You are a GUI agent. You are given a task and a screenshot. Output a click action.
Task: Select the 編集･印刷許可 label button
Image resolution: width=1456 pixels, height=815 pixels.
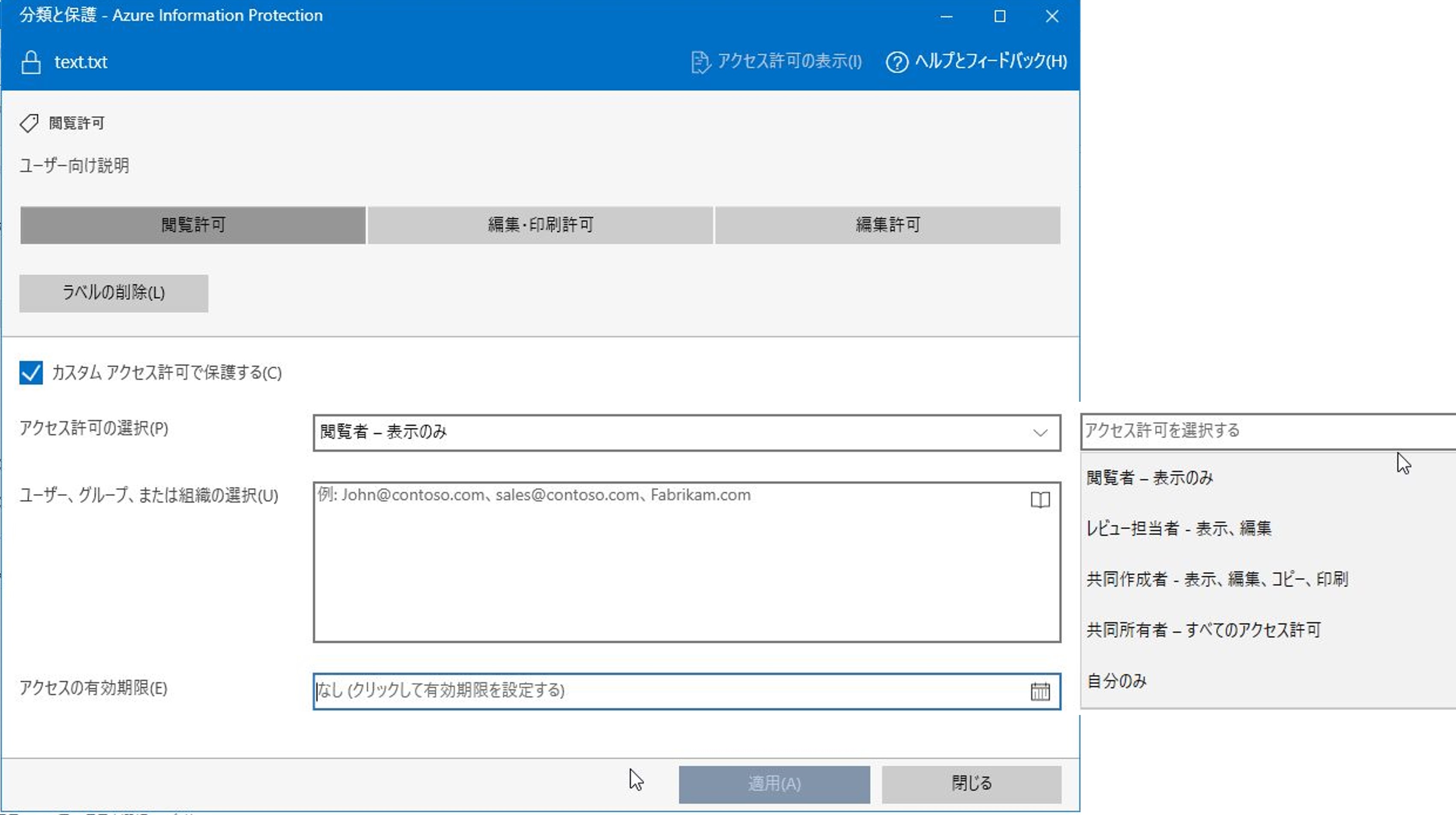(x=540, y=225)
